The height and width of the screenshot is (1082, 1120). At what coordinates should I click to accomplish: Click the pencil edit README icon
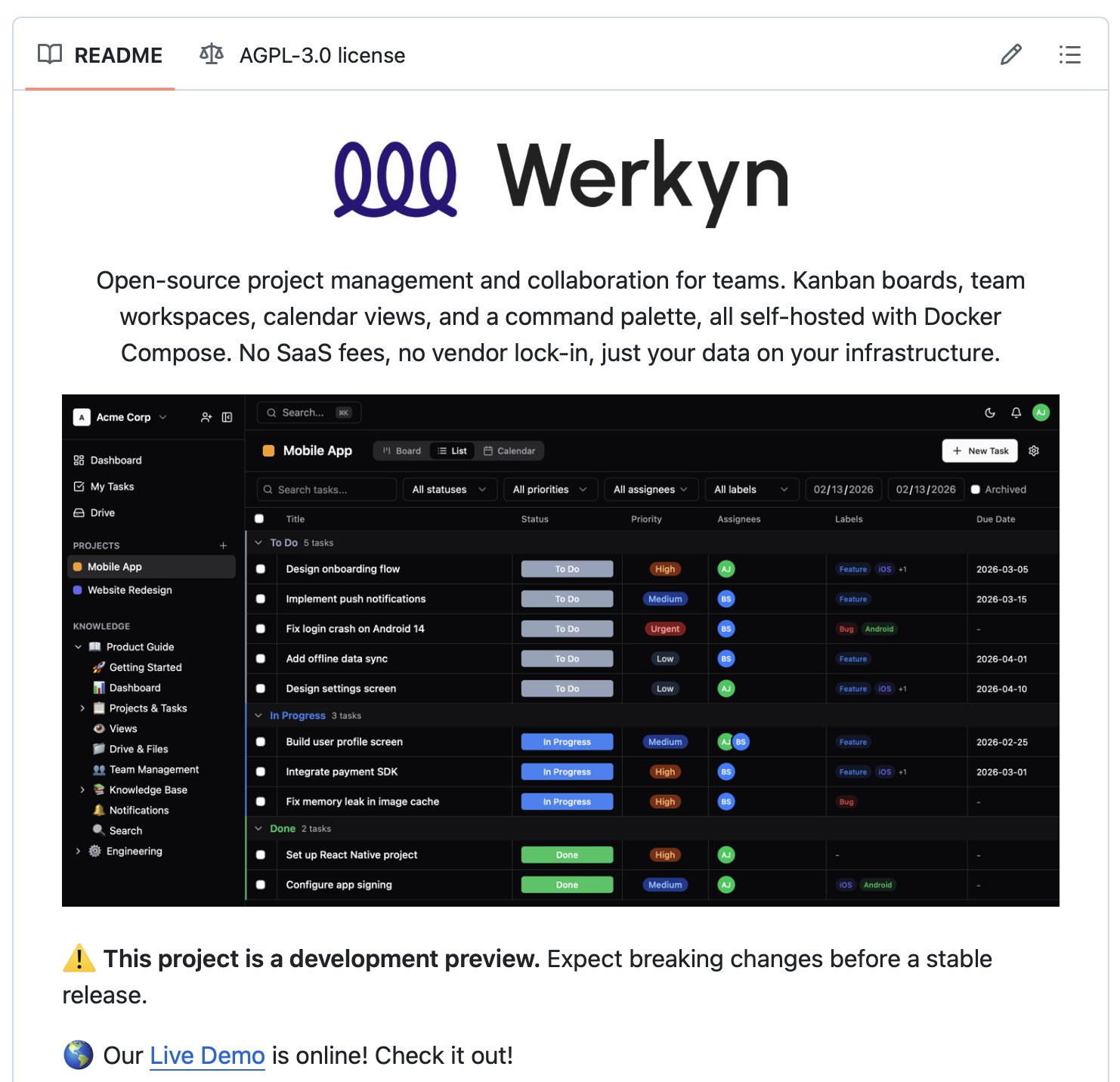(1010, 54)
